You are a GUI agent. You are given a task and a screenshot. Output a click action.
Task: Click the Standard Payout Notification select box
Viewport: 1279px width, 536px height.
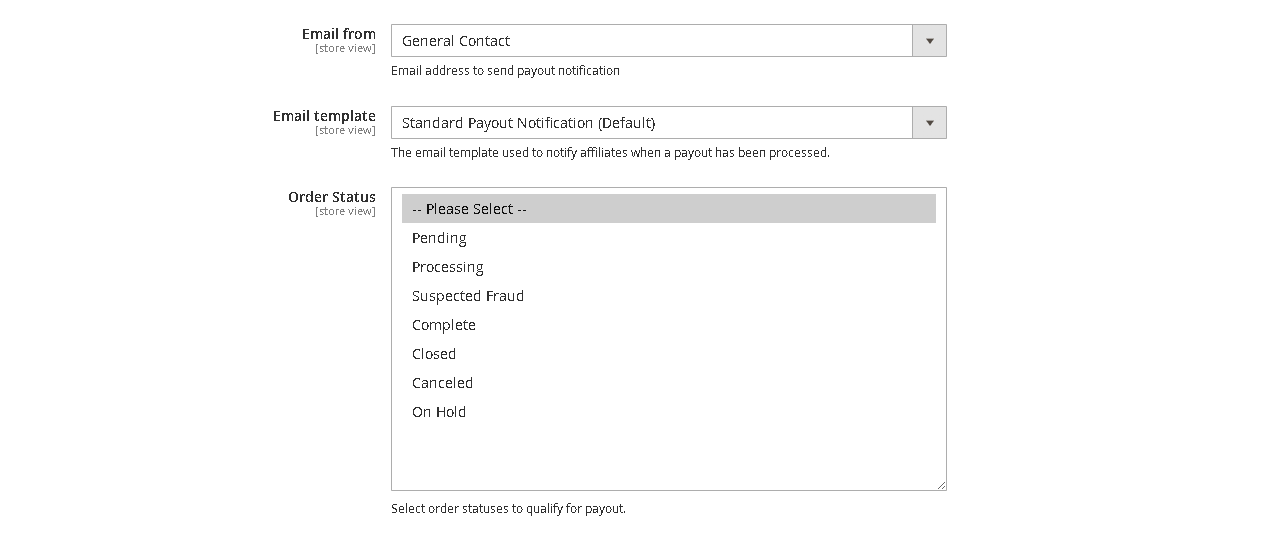[651, 123]
